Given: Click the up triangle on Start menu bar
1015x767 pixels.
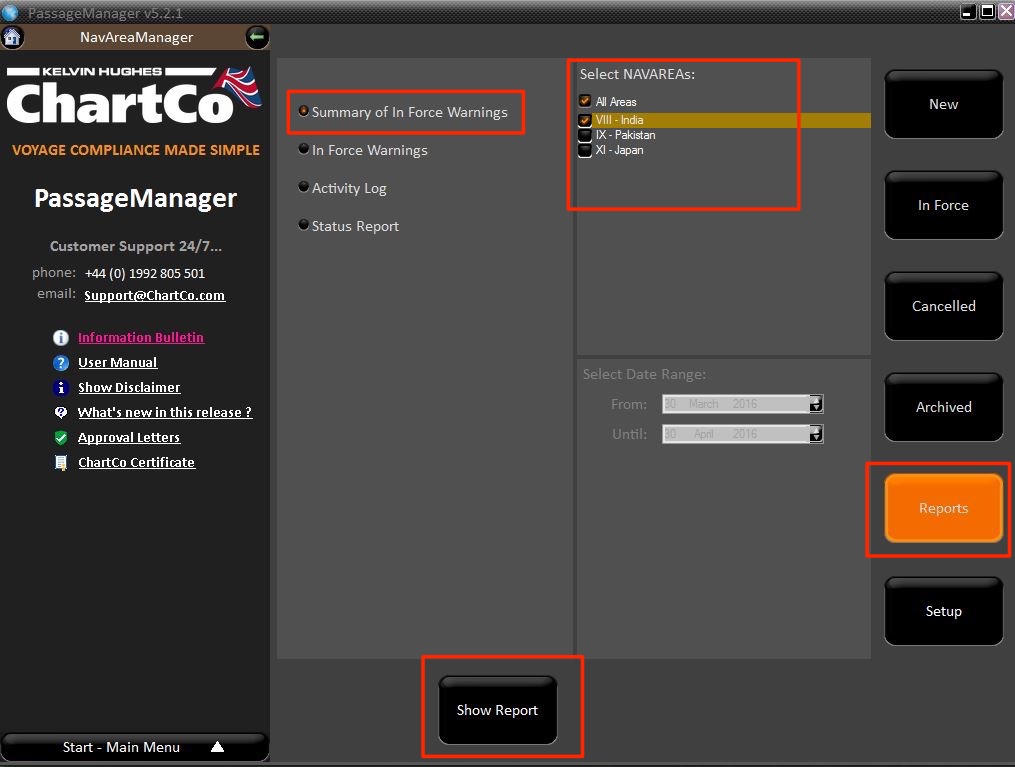Looking at the screenshot, I should [218, 747].
